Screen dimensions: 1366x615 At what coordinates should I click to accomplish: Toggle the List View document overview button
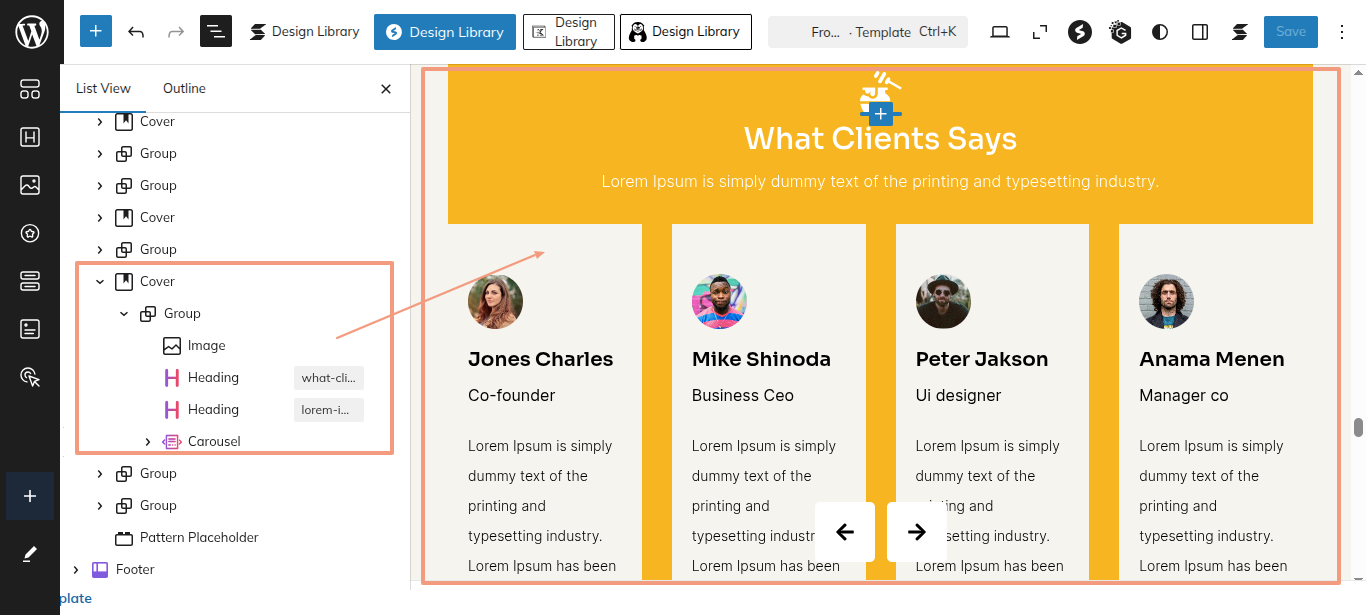pos(216,32)
